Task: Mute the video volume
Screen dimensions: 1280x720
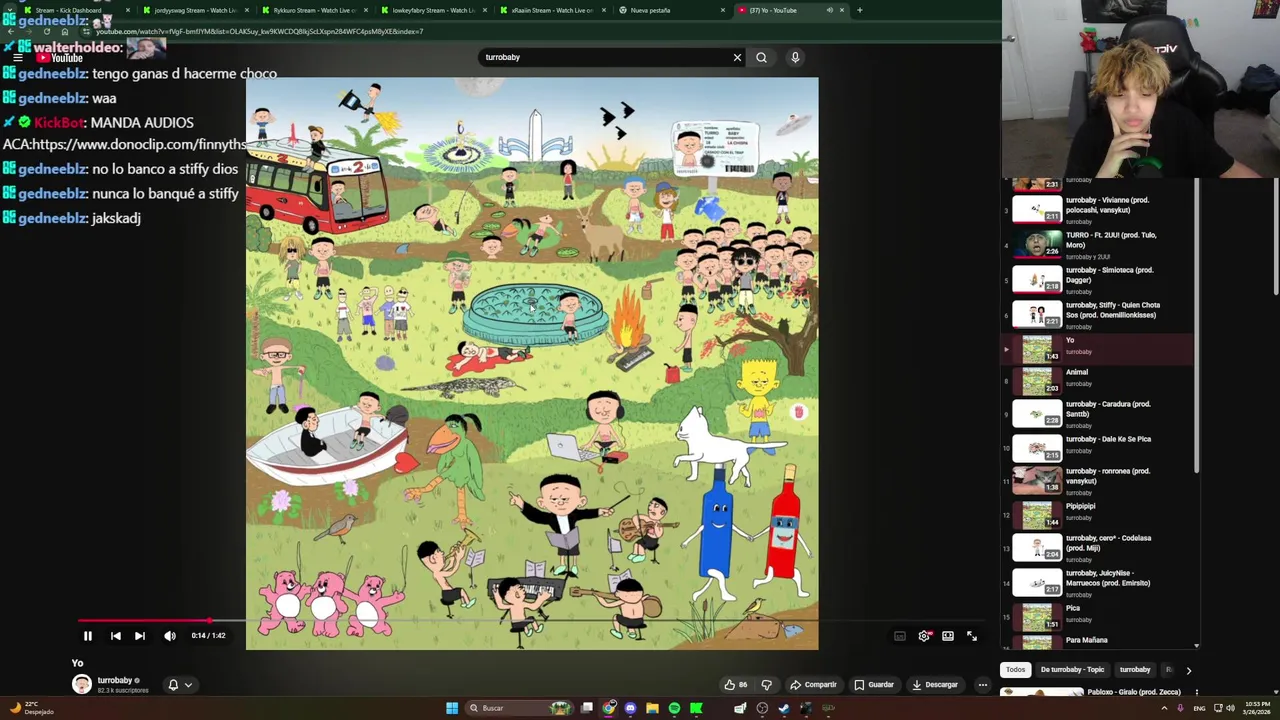Action: point(170,636)
